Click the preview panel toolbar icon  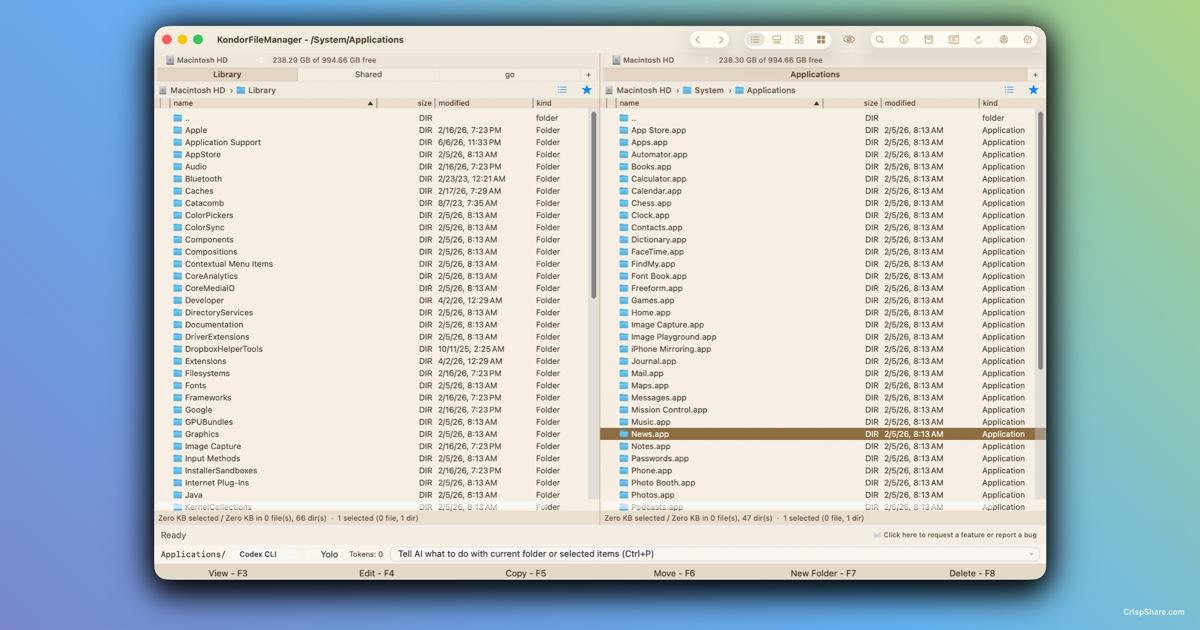point(953,40)
